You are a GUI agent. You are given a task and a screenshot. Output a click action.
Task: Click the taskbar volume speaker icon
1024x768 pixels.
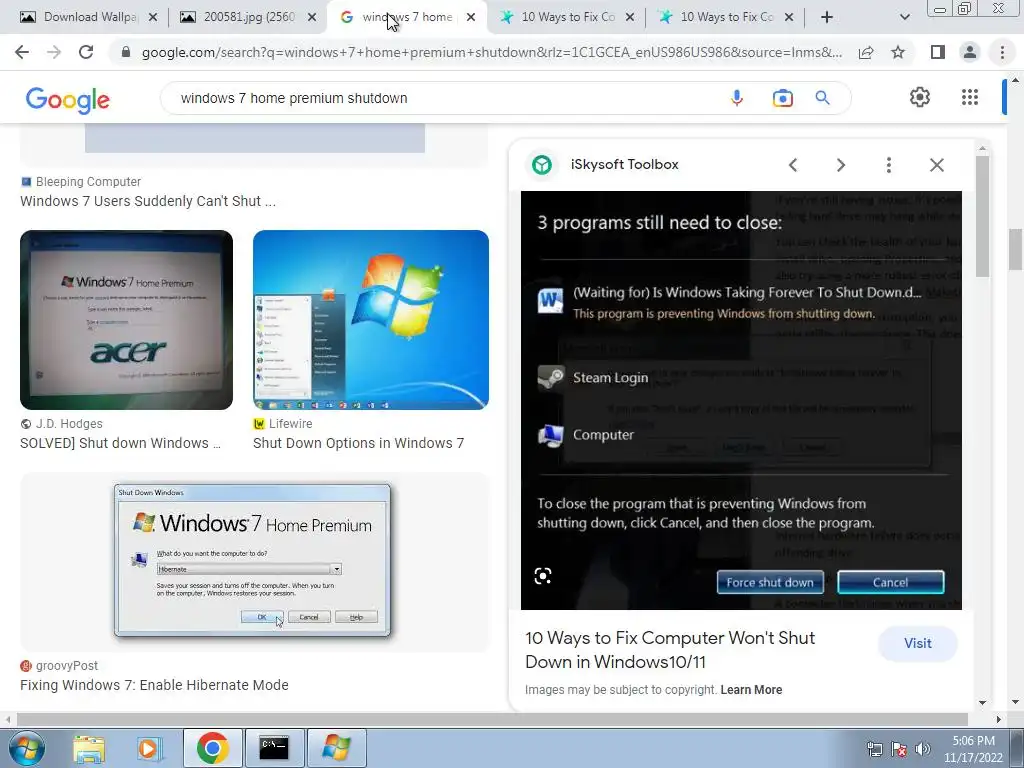pos(922,749)
